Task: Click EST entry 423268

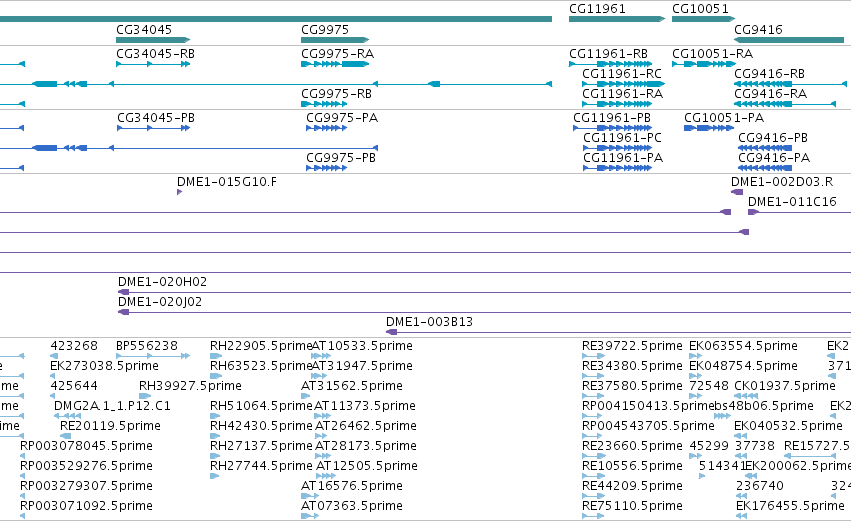Action: point(74,346)
